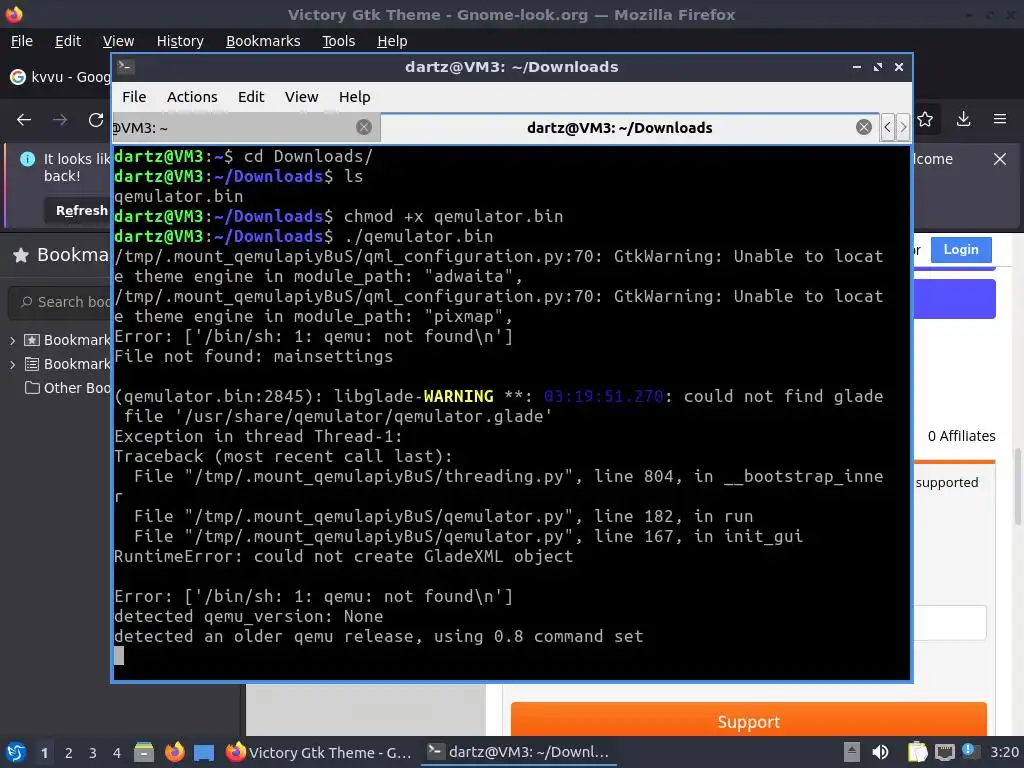Open the update notifier tray icon
1024x768 pixels.
[970, 751]
